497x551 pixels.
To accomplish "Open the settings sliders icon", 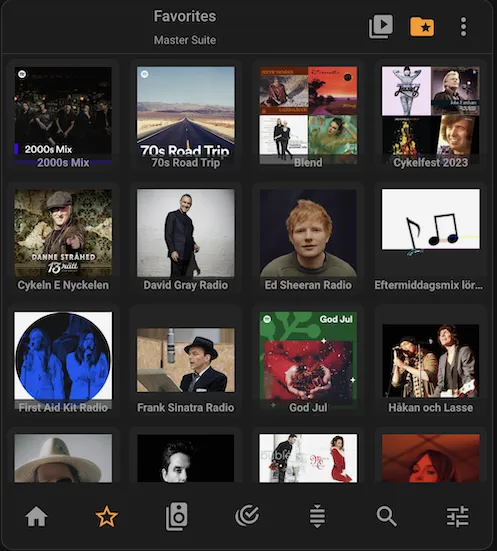I will 458,516.
